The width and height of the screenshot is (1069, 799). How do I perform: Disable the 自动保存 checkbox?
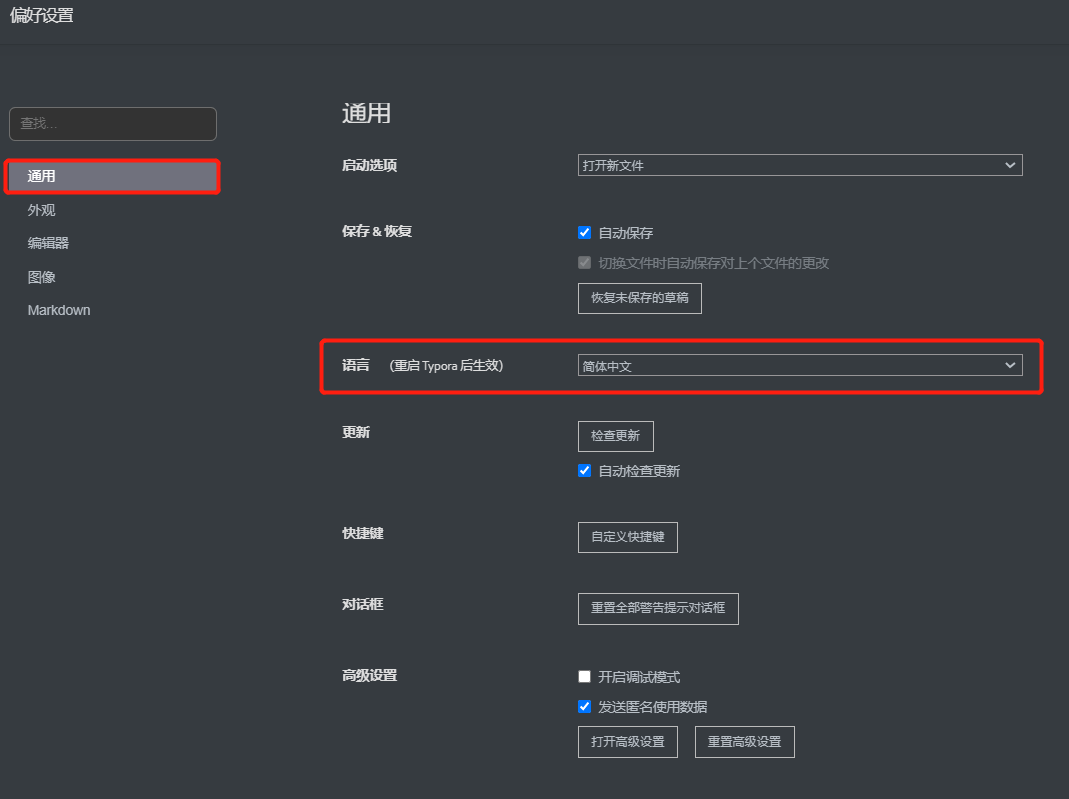point(584,232)
